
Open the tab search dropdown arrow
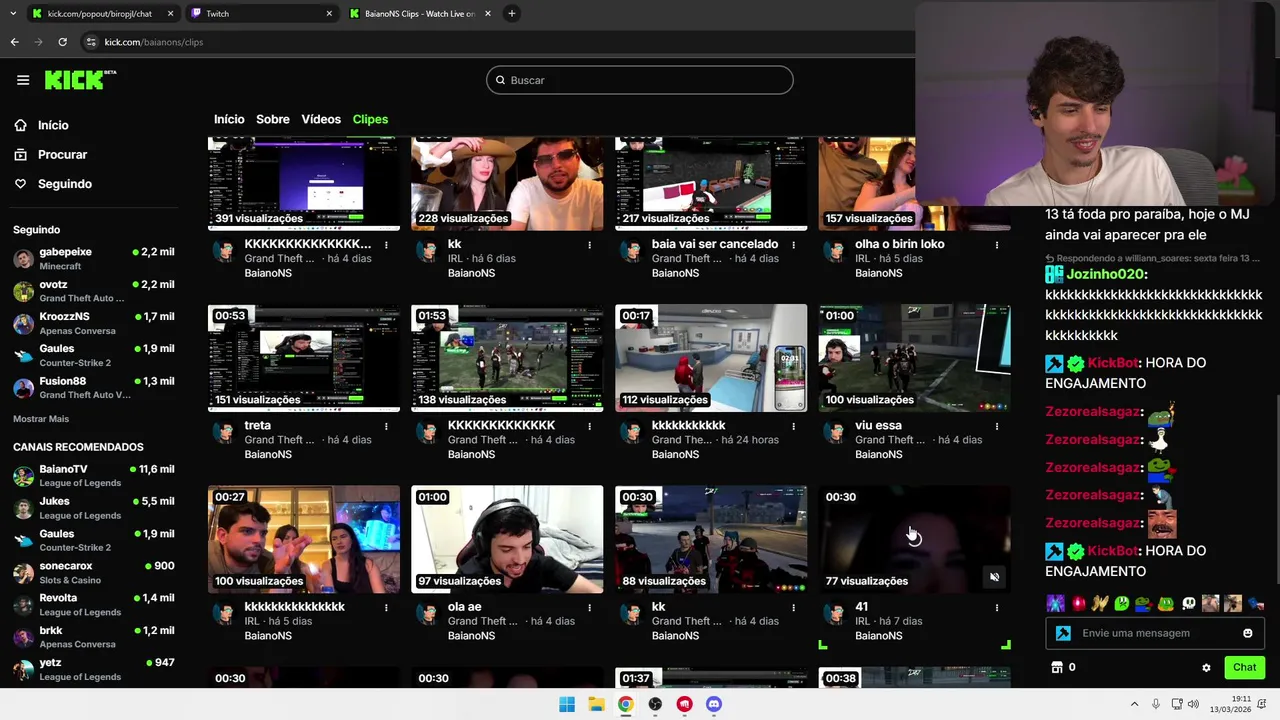12,13
